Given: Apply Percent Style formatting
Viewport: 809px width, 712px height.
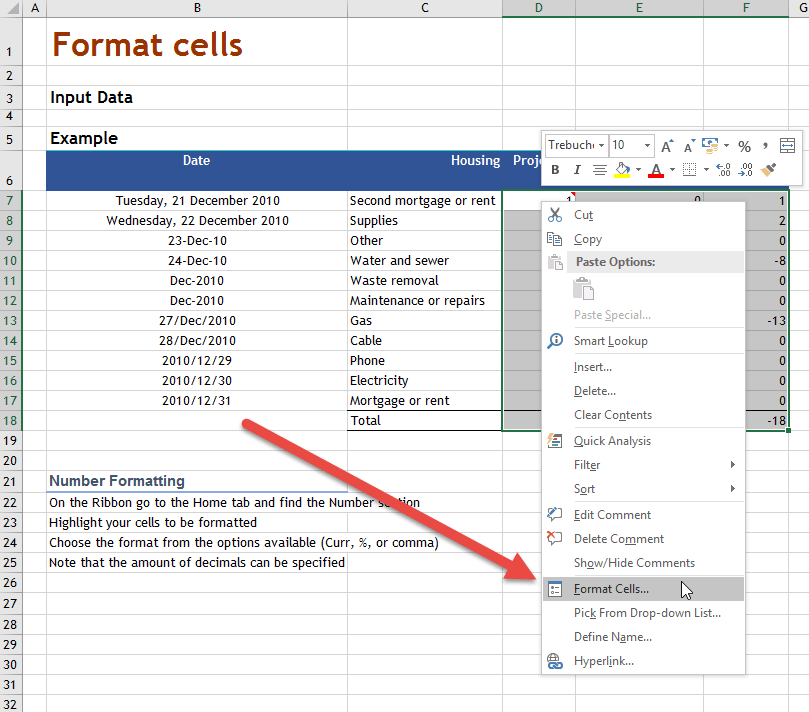Looking at the screenshot, I should (744, 146).
